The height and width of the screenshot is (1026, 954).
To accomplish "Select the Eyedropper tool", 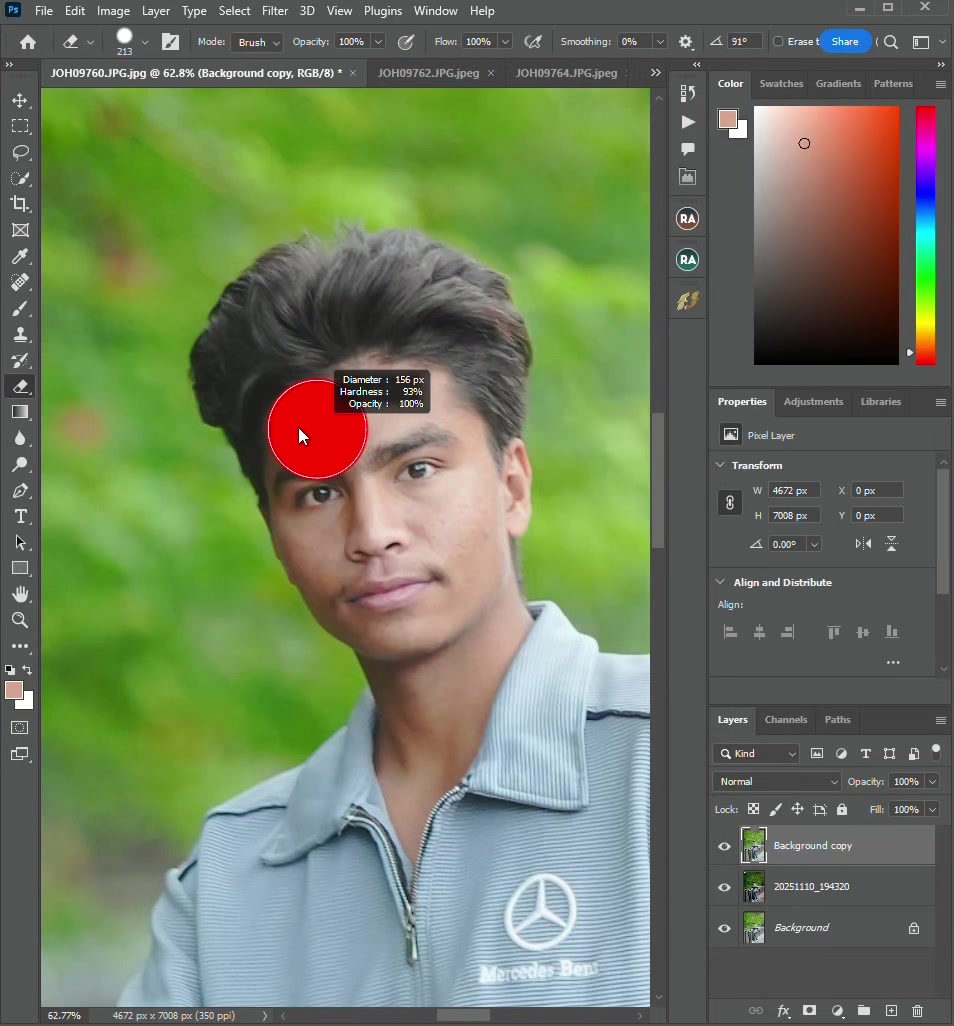I will [x=20, y=256].
